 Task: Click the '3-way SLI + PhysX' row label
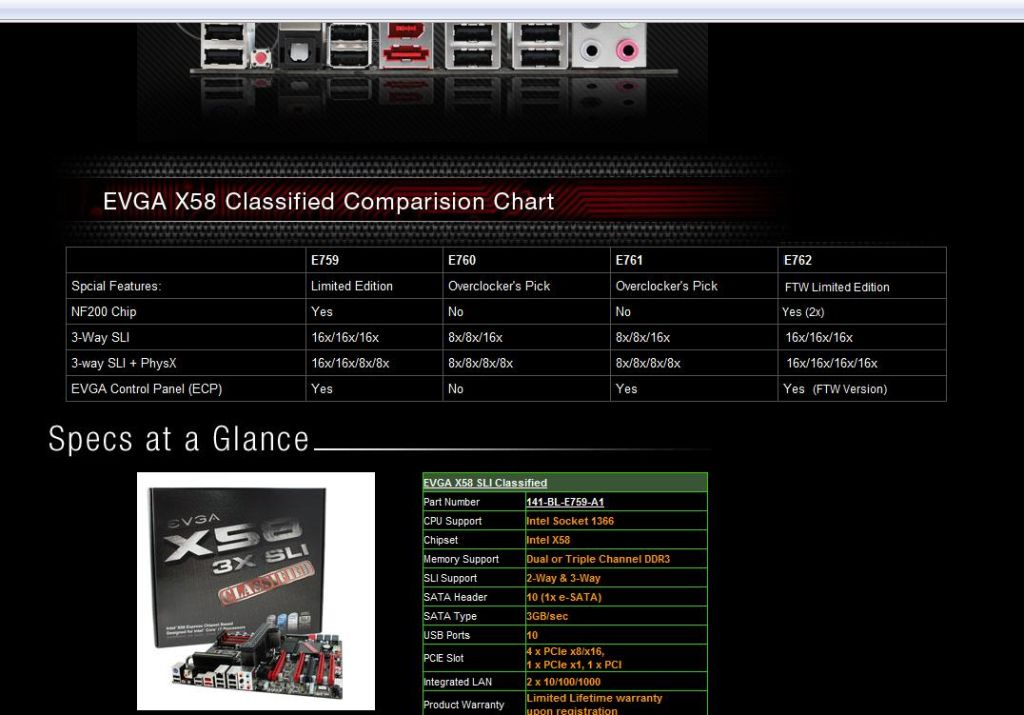pos(123,363)
